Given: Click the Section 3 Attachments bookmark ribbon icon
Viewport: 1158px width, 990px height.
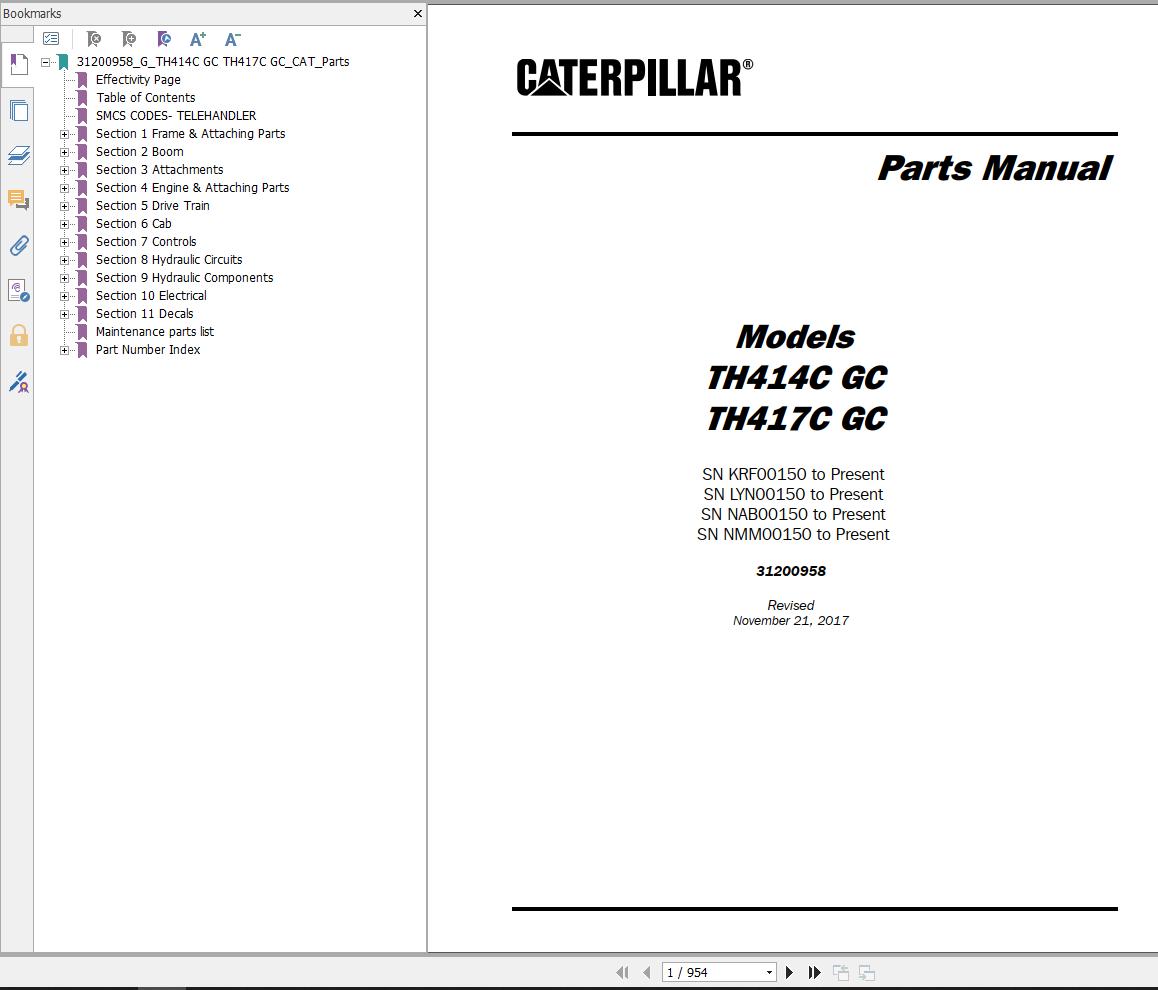Looking at the screenshot, I should click(x=82, y=170).
